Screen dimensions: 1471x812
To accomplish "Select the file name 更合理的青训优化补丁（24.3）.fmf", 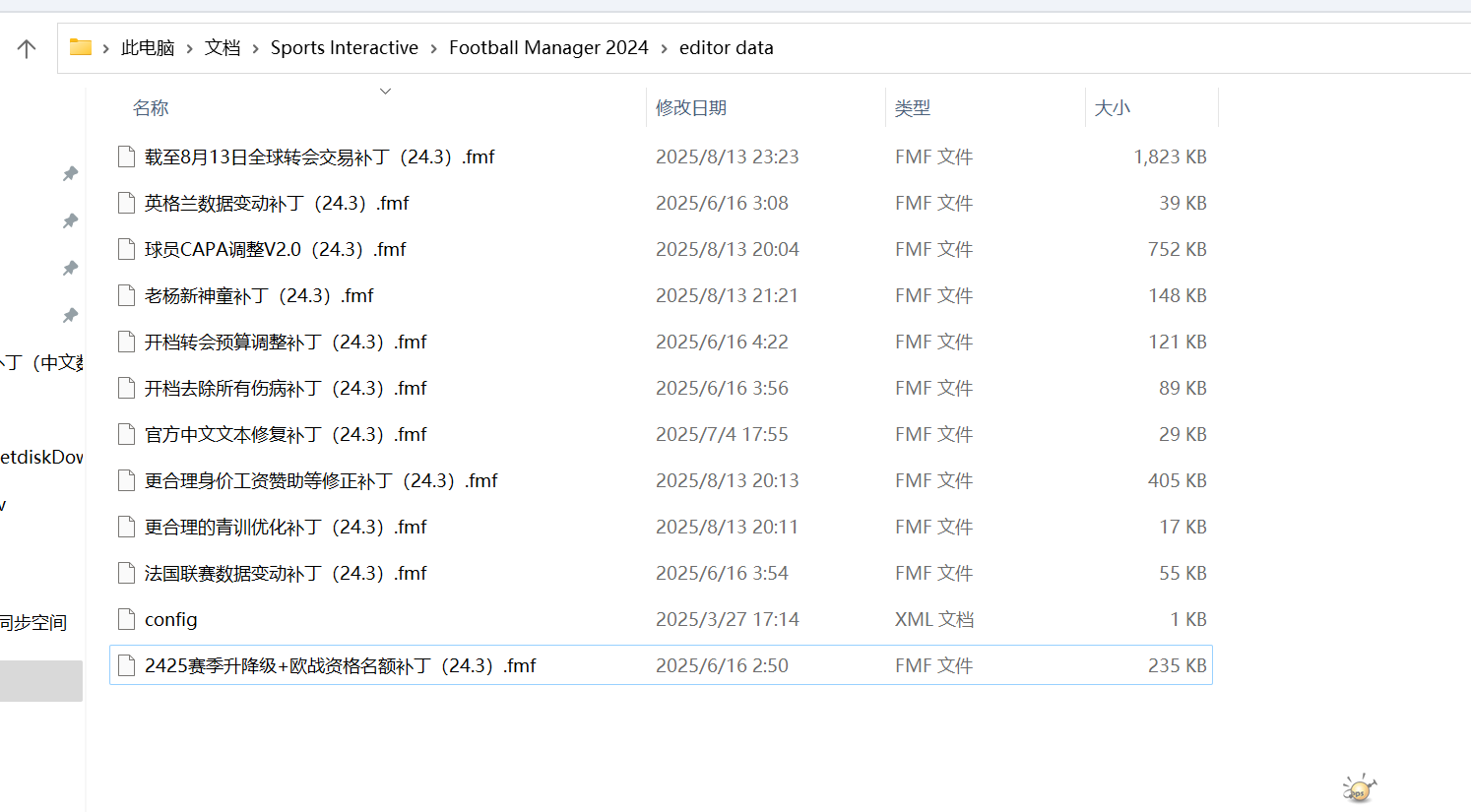I will point(286,527).
